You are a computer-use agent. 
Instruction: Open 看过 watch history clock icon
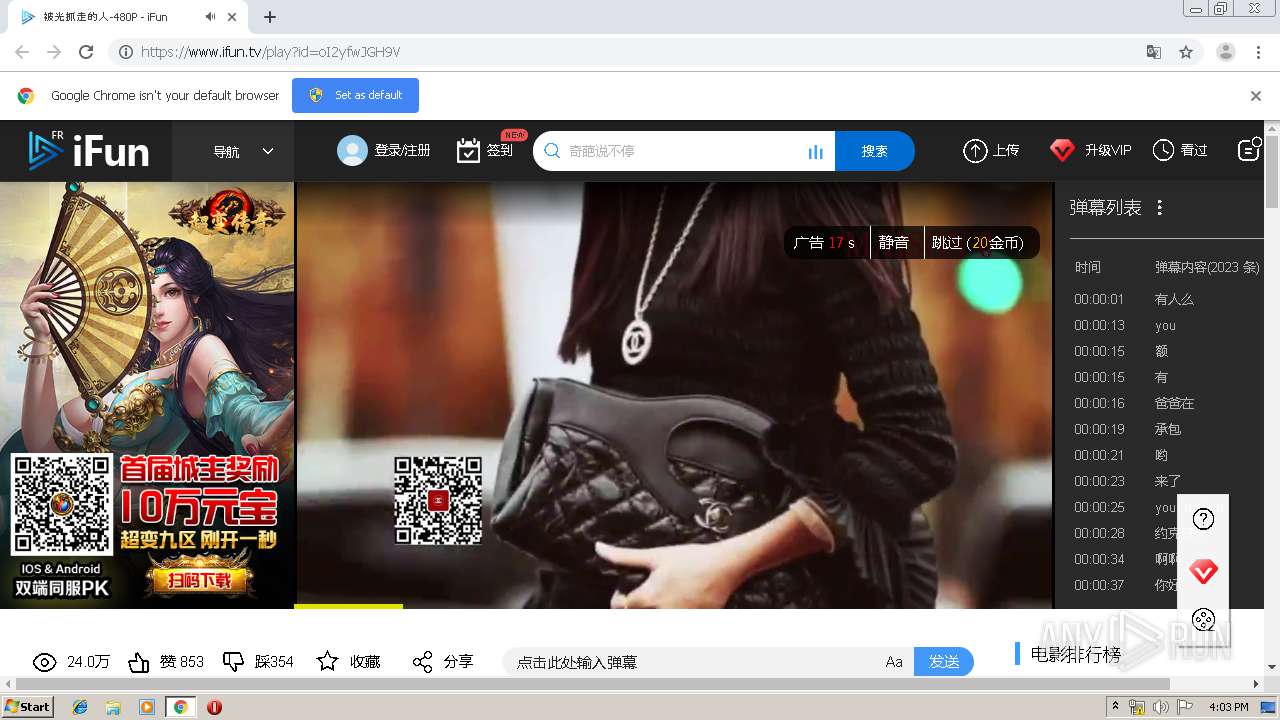(x=1163, y=150)
